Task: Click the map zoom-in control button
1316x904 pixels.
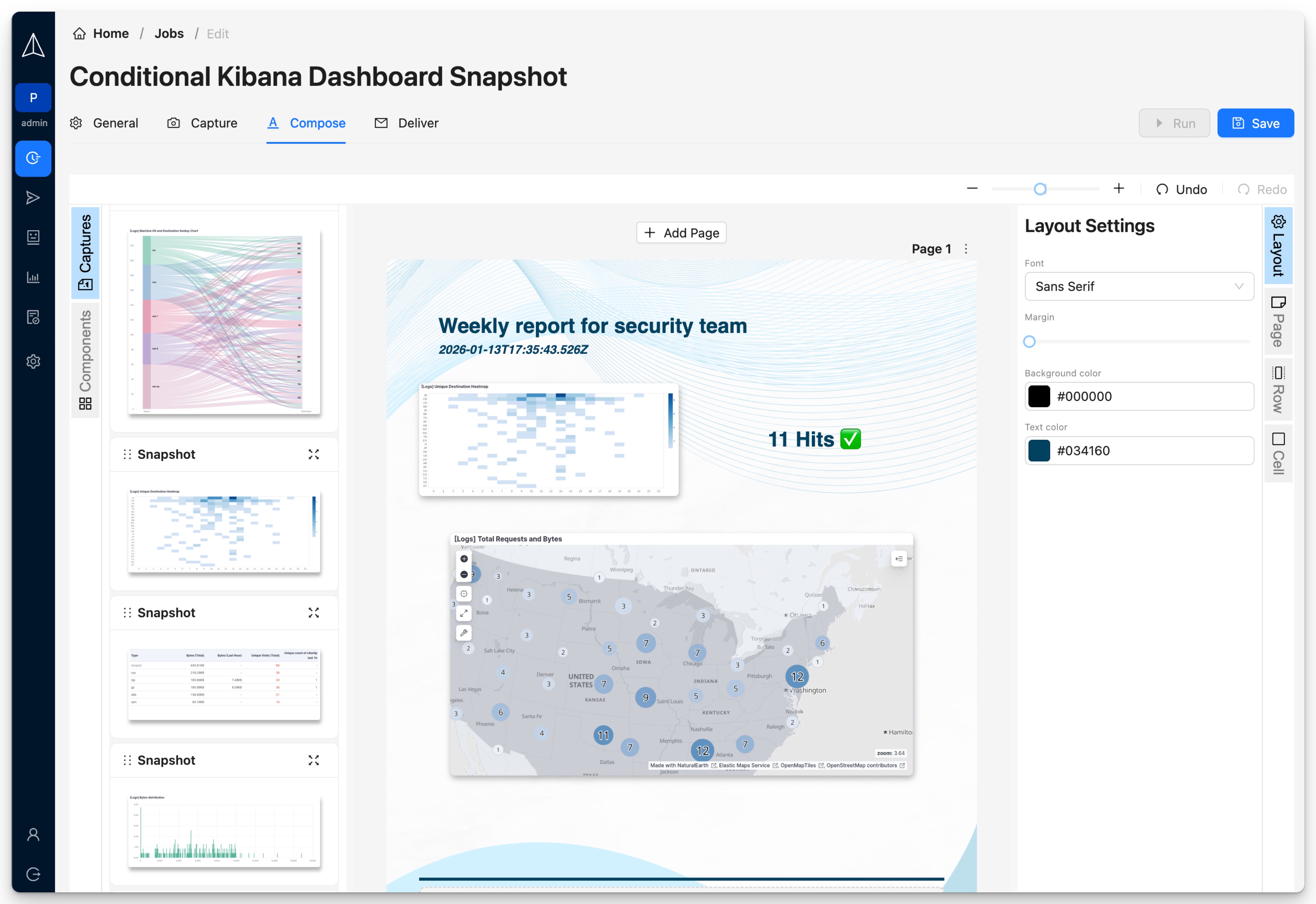Action: (464, 559)
